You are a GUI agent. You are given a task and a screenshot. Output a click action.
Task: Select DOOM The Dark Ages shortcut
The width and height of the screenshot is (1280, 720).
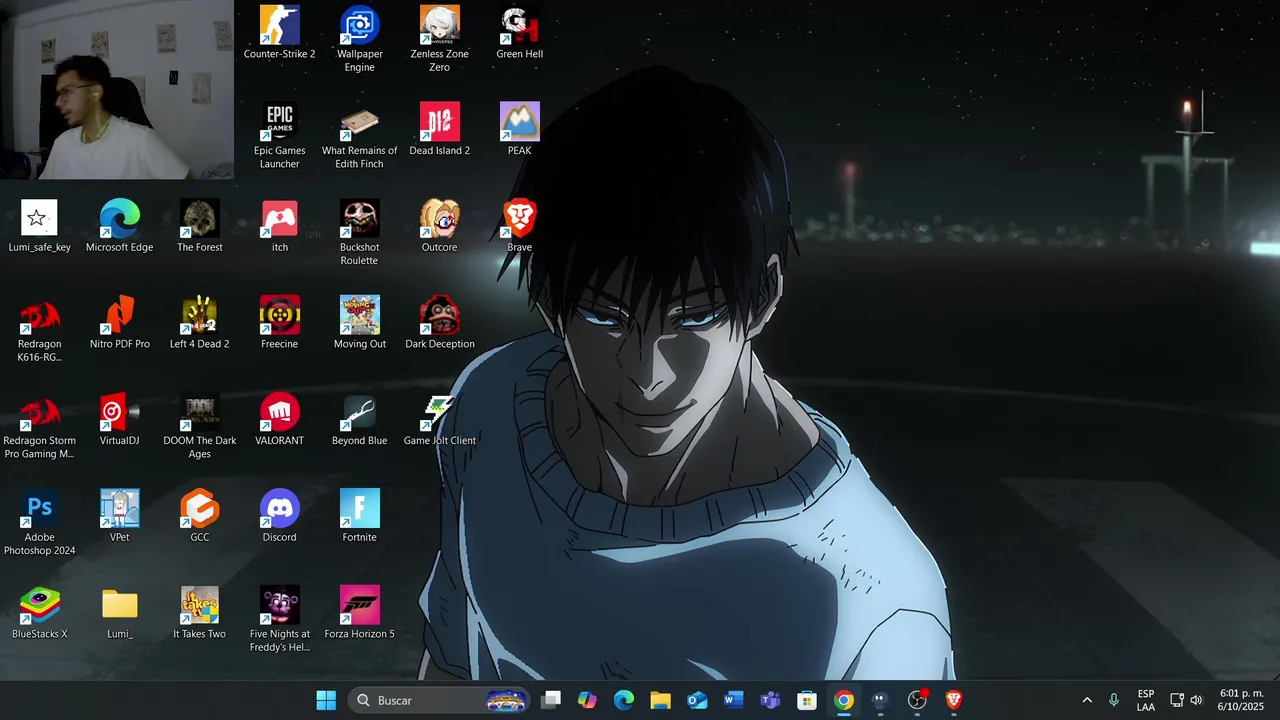click(200, 426)
